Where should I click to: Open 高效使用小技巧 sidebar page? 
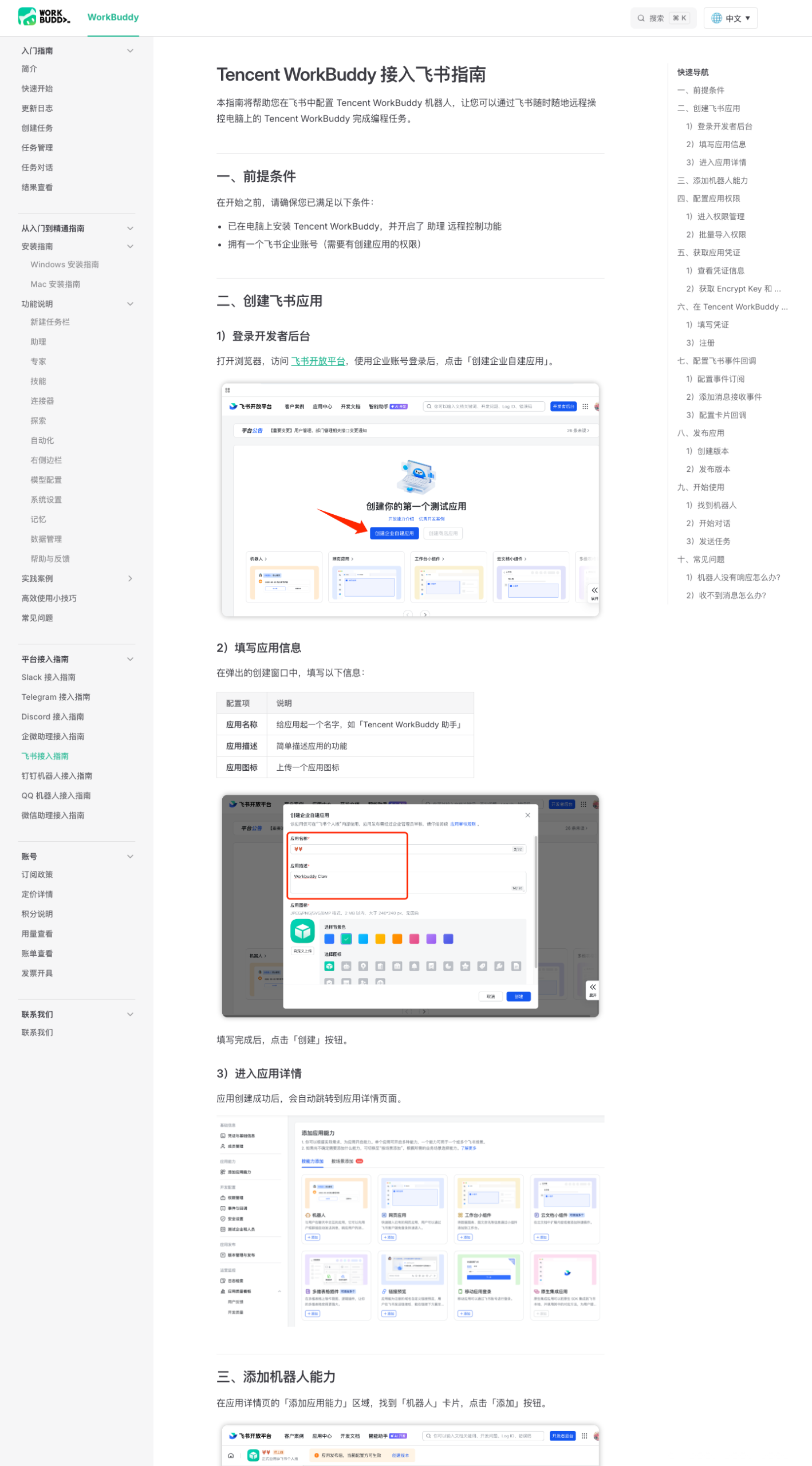(x=49, y=598)
